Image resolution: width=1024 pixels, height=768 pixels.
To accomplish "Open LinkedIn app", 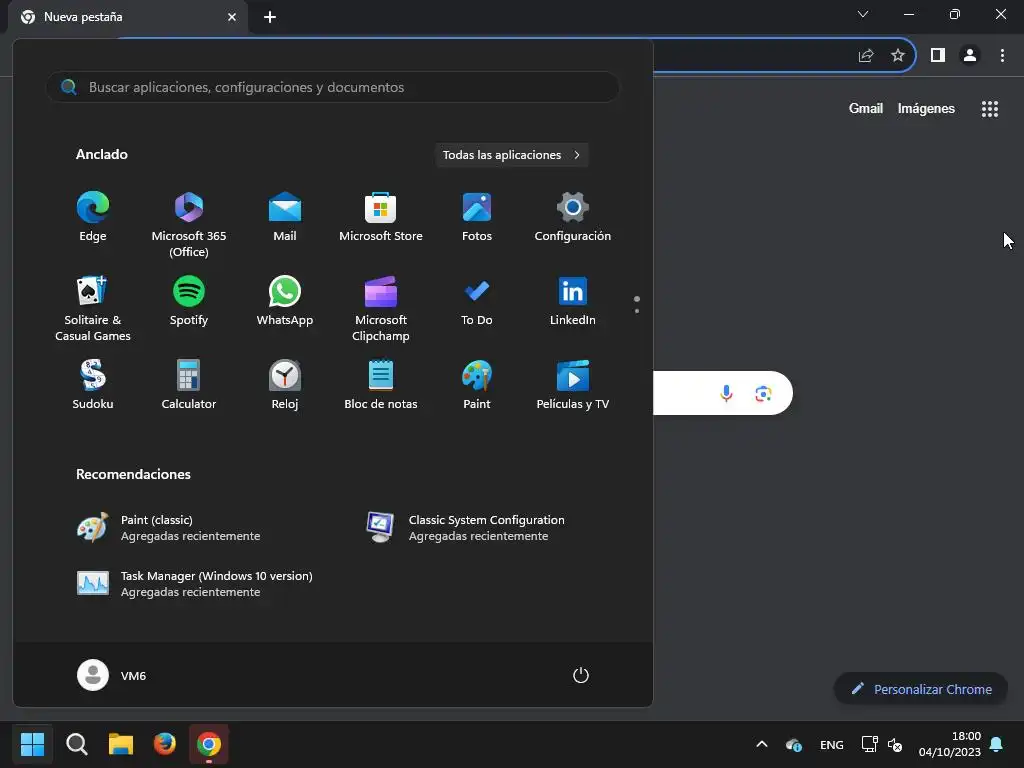I will point(573,301).
